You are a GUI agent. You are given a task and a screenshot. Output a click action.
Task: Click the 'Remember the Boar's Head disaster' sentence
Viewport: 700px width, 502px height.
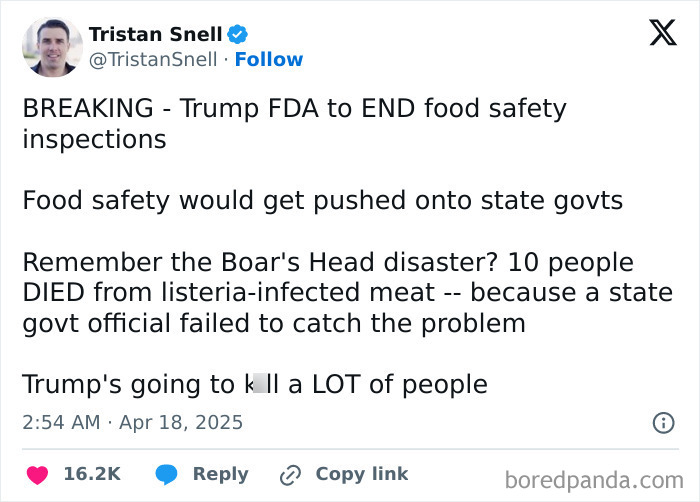[260, 262]
